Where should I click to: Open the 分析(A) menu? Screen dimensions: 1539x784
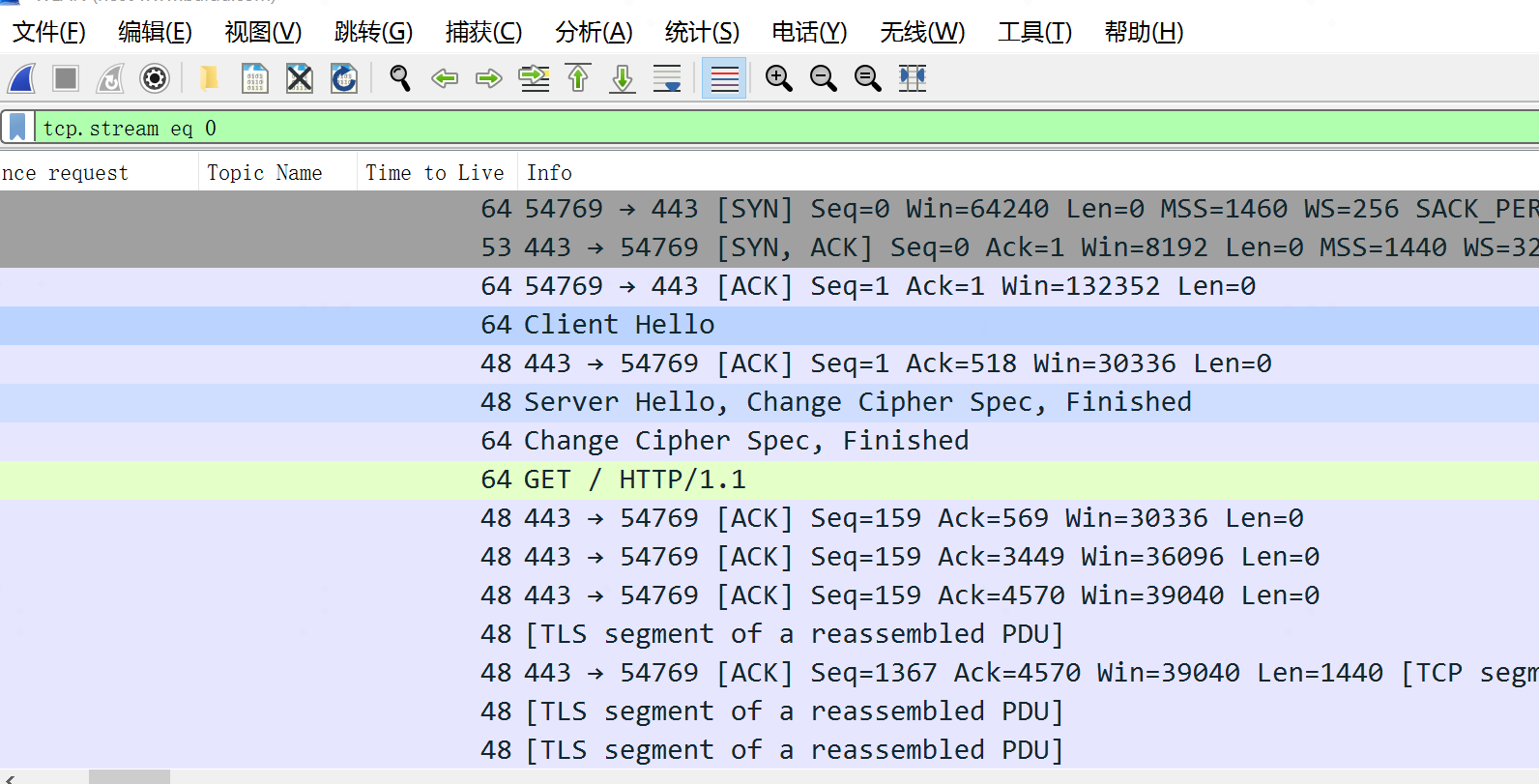click(x=594, y=32)
